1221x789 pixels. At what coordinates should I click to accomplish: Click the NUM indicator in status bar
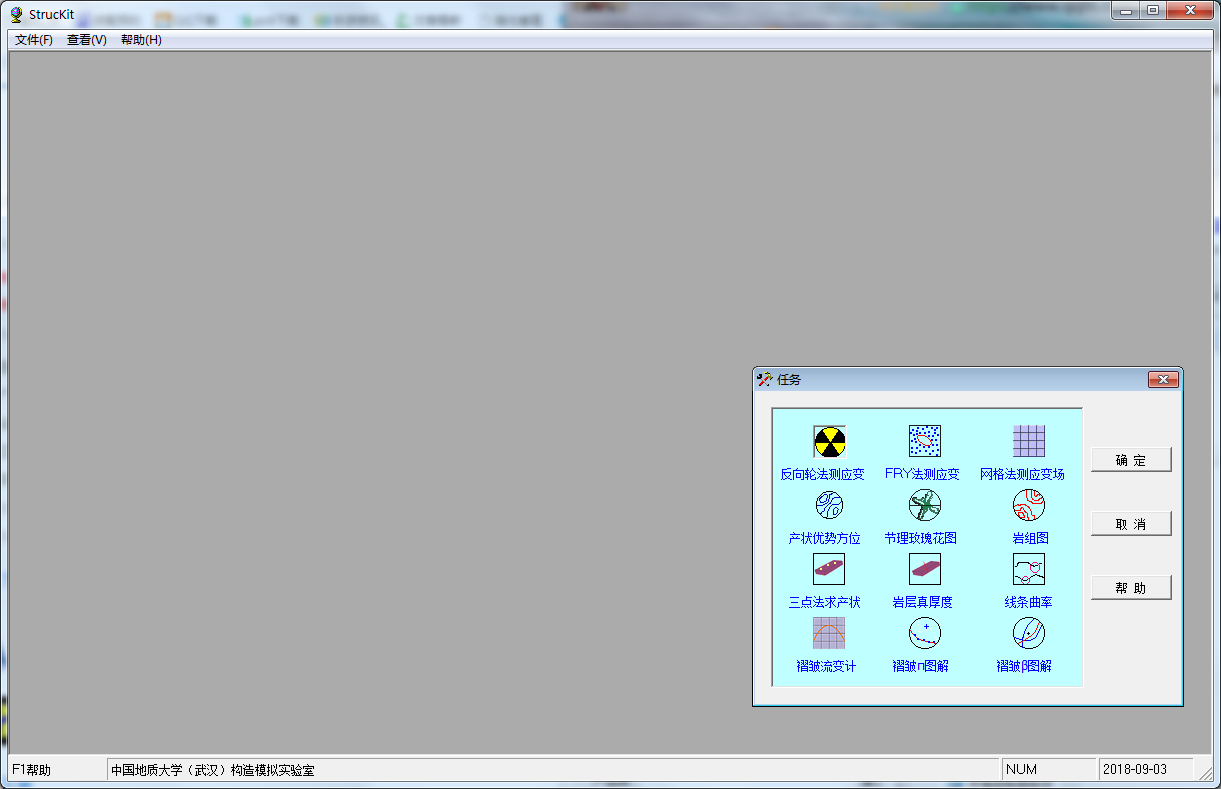pos(1022,770)
